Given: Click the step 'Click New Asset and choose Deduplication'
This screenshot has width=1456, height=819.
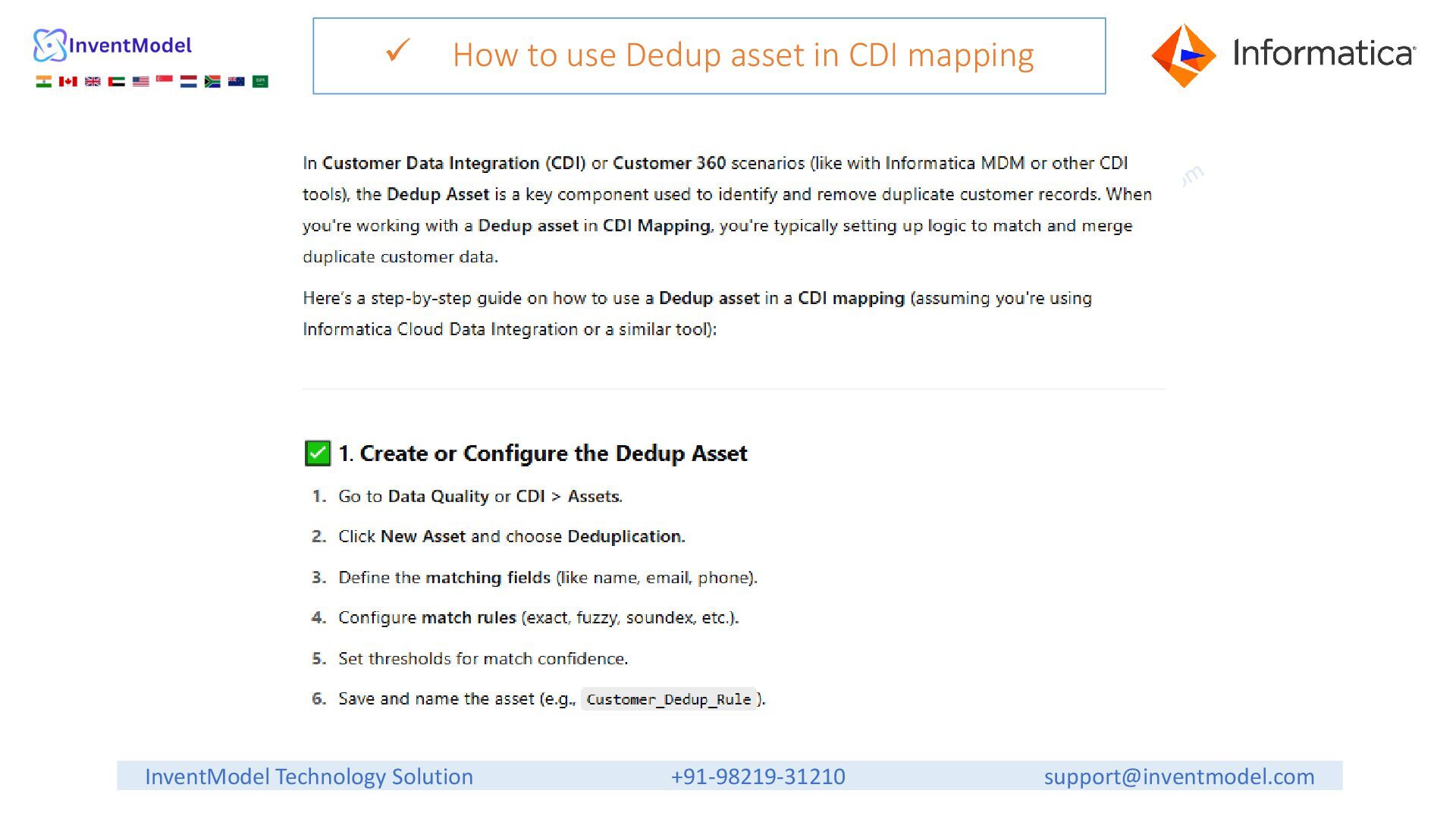Looking at the screenshot, I should [512, 536].
